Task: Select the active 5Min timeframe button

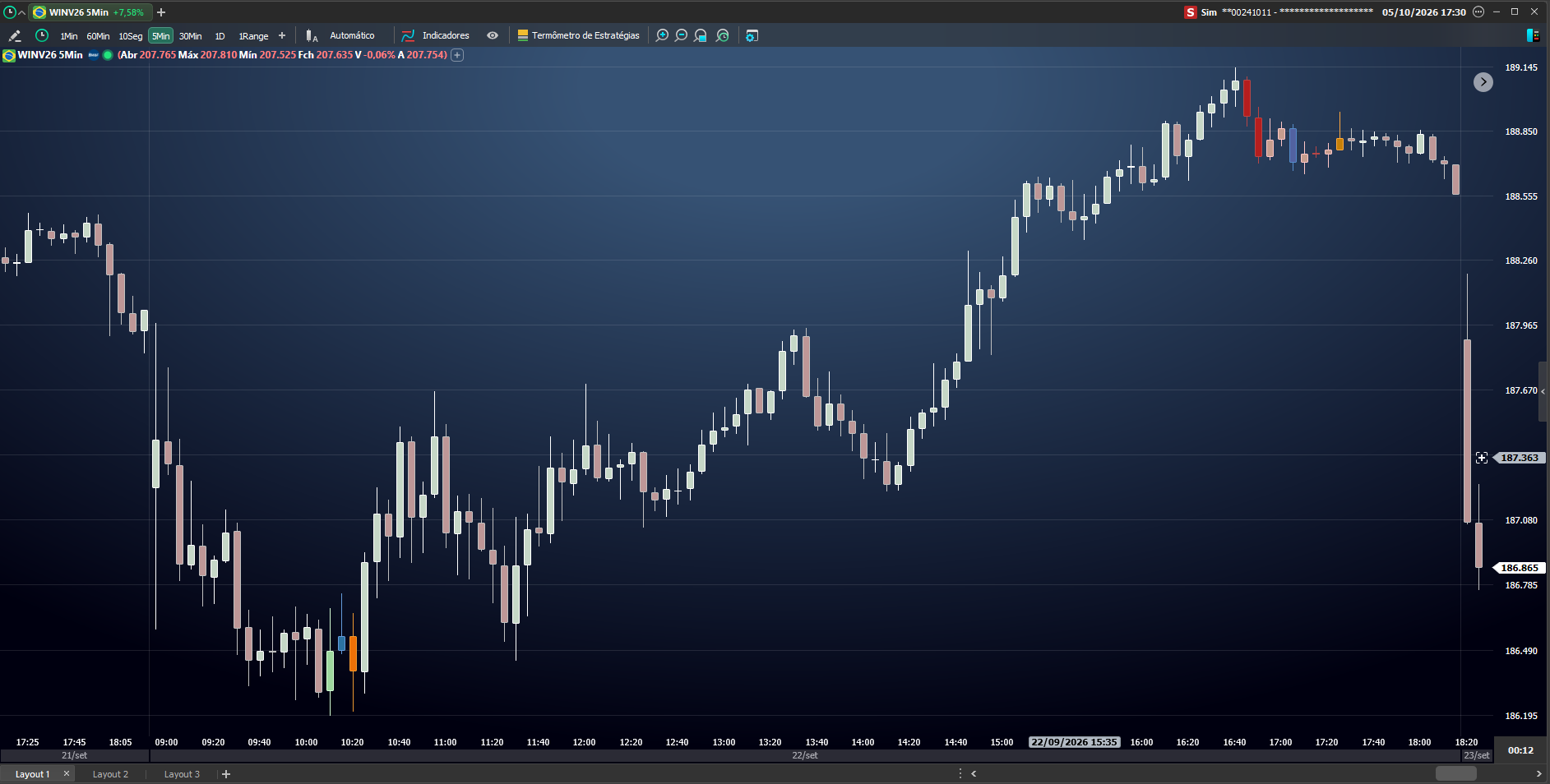Action: (161, 36)
